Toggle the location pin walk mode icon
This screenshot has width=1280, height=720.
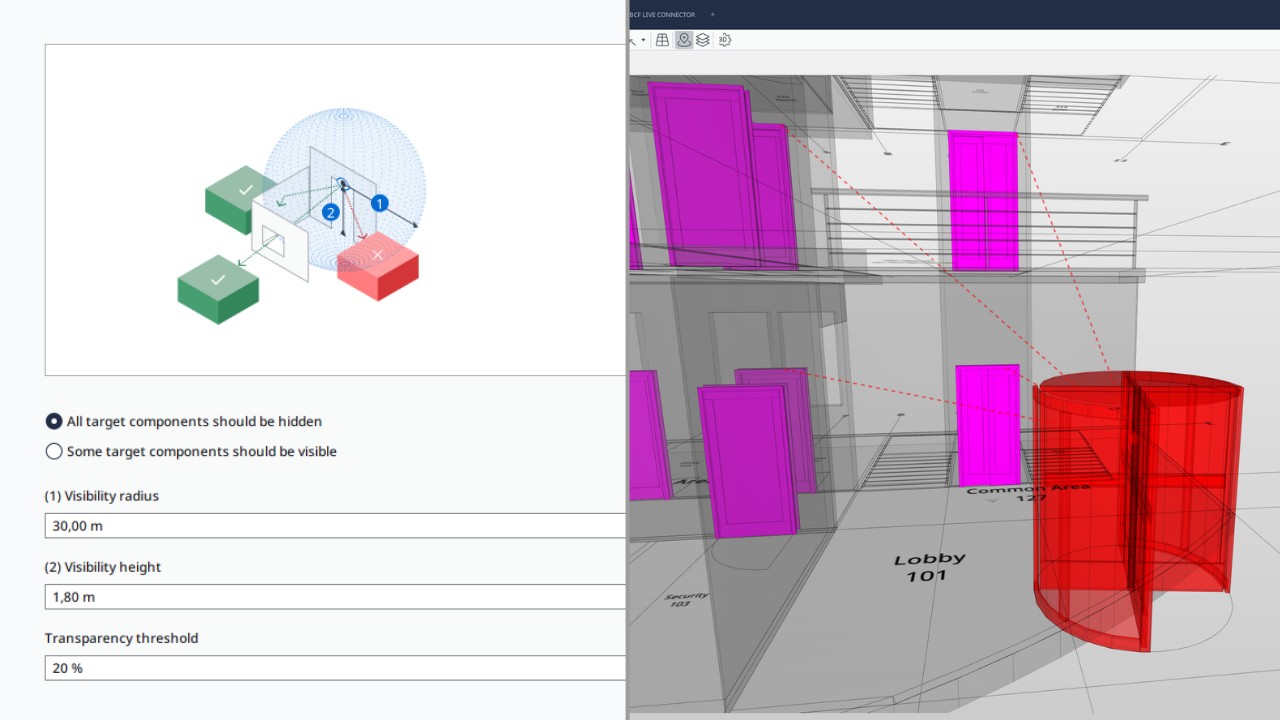(x=684, y=40)
